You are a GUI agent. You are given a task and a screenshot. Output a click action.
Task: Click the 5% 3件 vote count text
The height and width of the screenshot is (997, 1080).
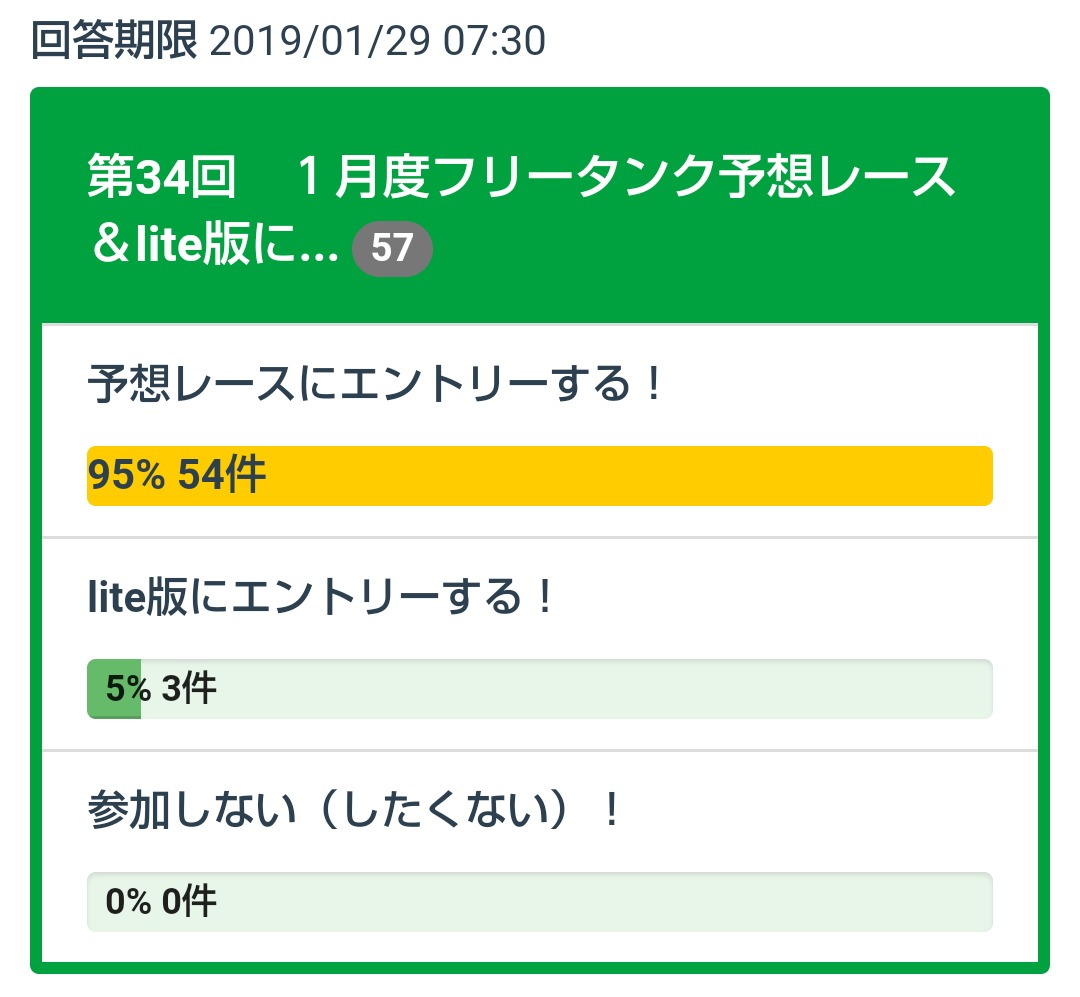161,689
